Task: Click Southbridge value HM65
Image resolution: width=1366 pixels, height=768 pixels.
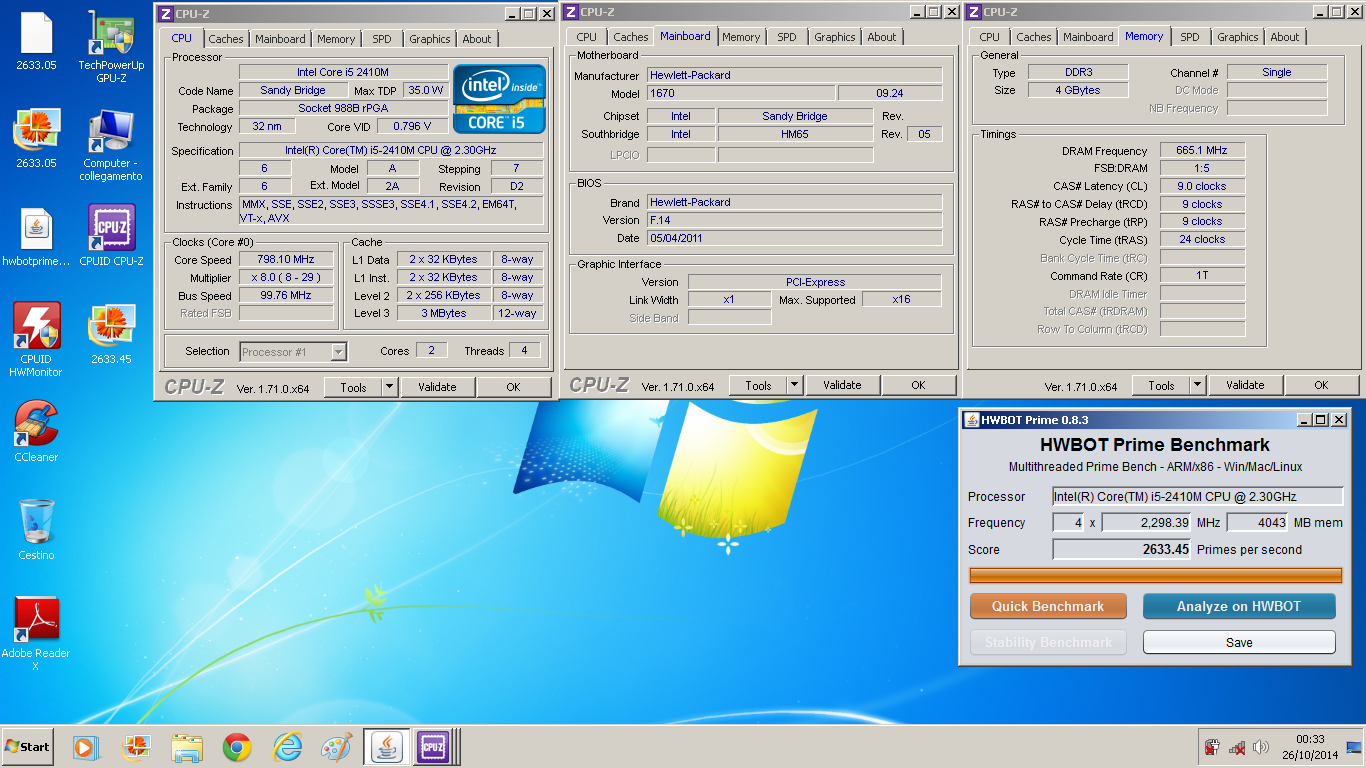Action: (x=795, y=134)
